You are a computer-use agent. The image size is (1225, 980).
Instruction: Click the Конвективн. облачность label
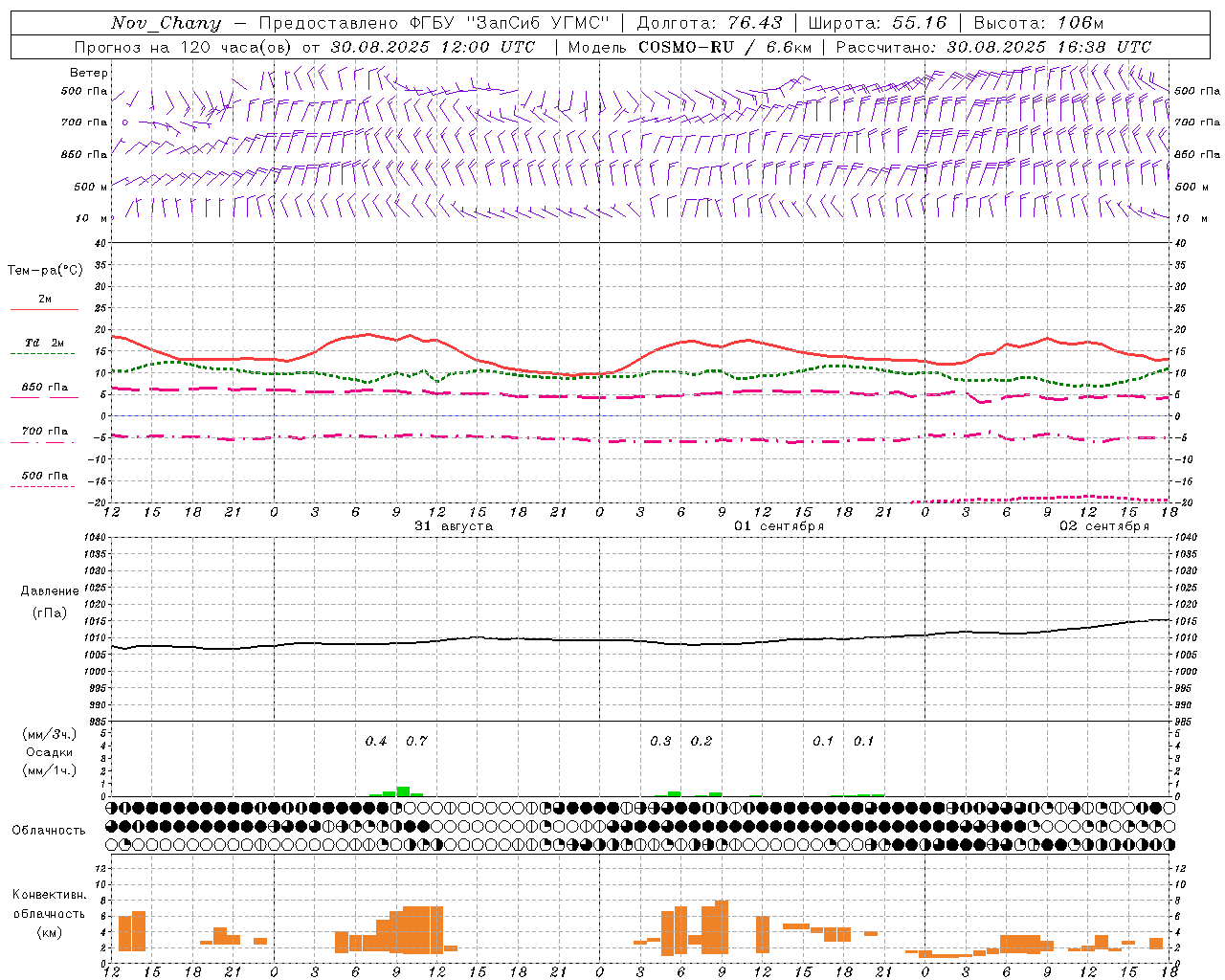coord(50,904)
